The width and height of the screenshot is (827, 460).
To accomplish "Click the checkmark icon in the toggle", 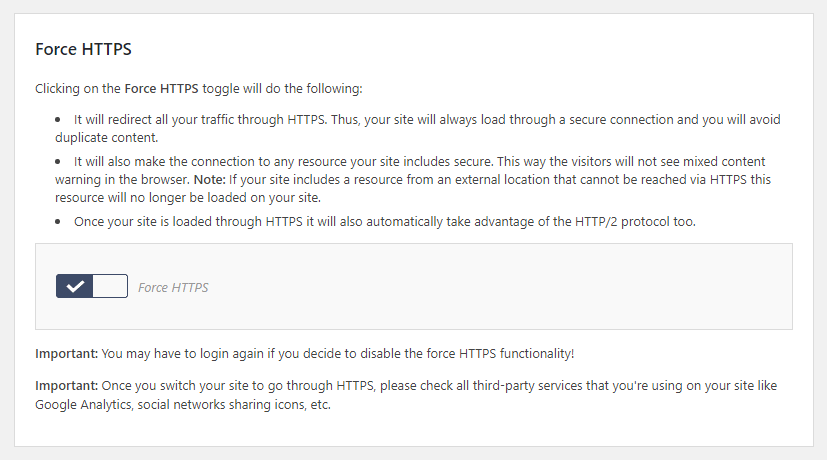I will click(x=75, y=286).
